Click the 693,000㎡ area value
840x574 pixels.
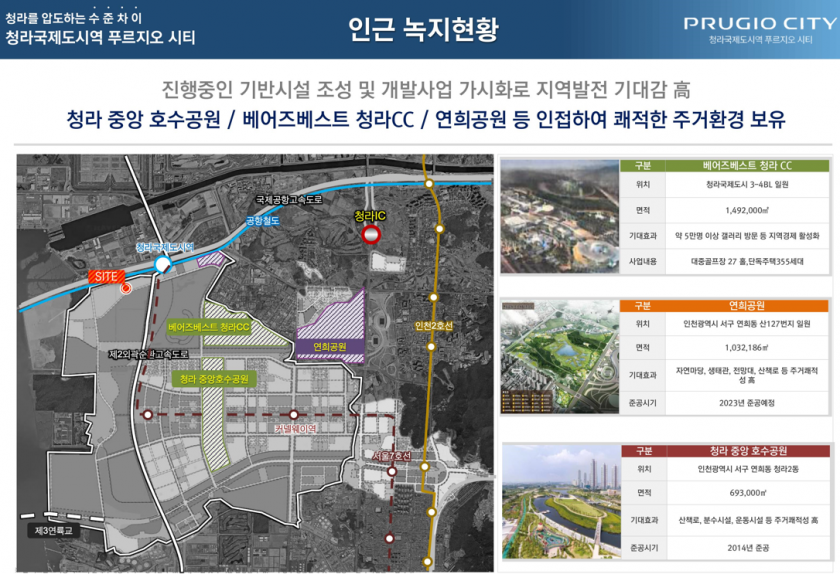coord(748,493)
